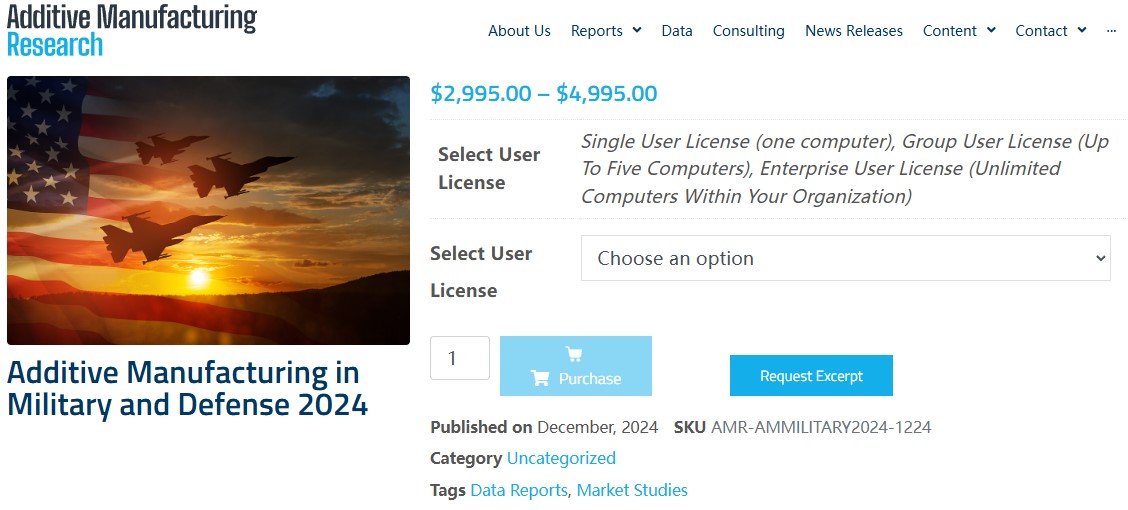This screenshot has height=510, width=1128.
Task: Click the Reports navigation item
Action: (x=597, y=31)
